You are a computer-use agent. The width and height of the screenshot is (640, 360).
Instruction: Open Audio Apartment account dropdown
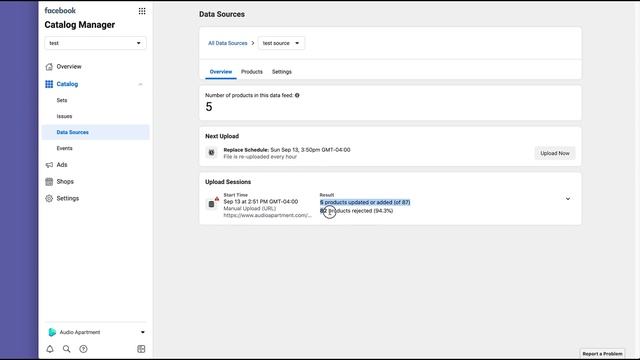point(142,332)
